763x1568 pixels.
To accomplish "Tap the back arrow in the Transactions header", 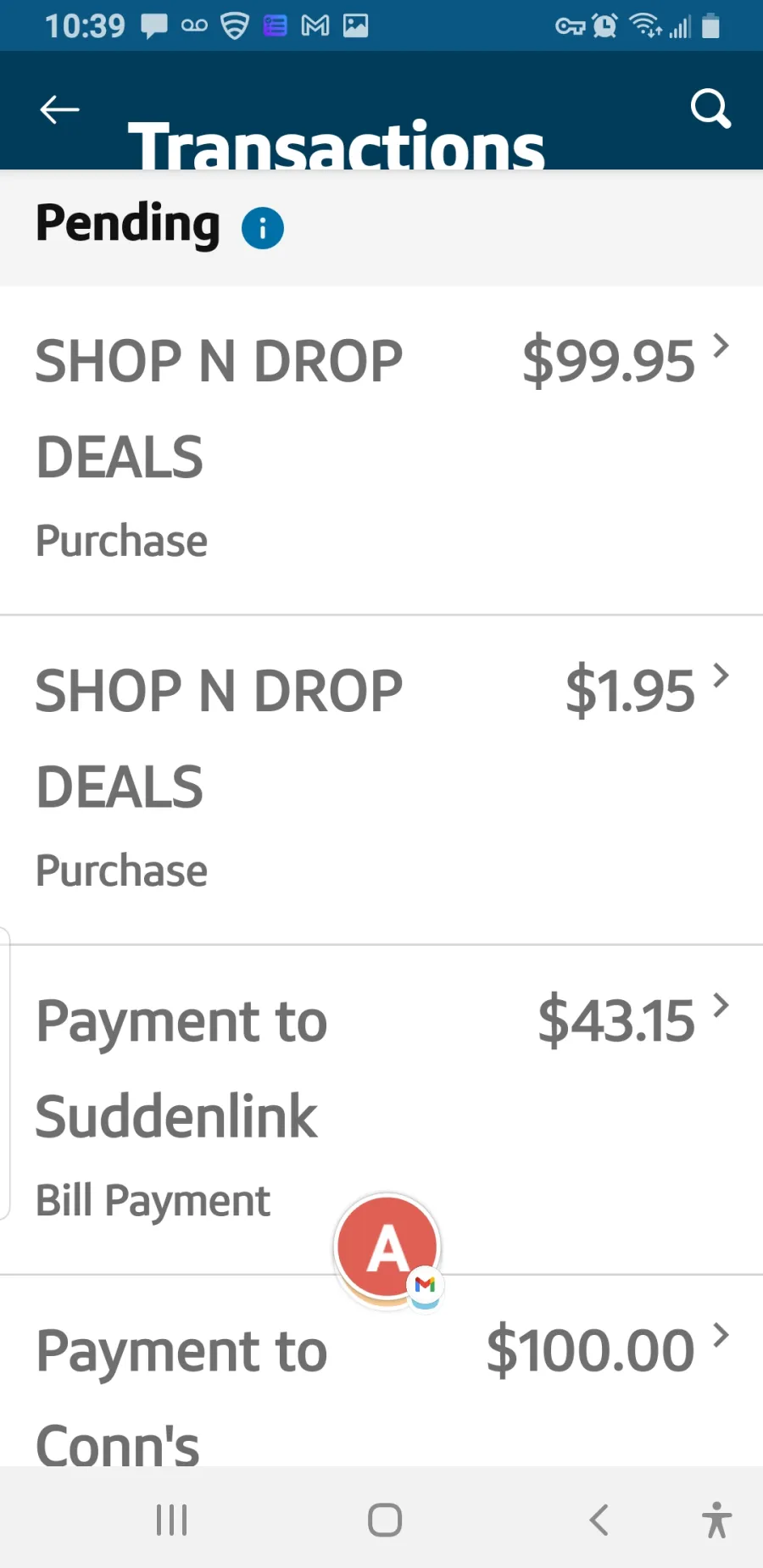I will [x=59, y=109].
